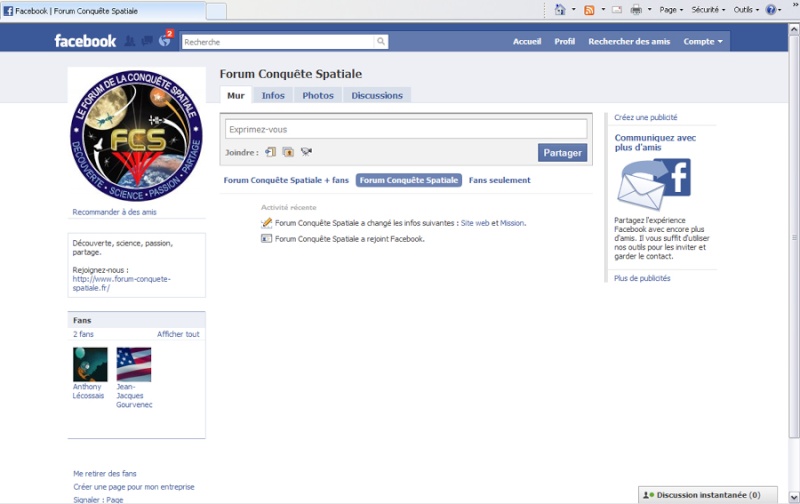800x504 pixels.
Task: Click the envelope and Facebook ad image
Action: [654, 184]
